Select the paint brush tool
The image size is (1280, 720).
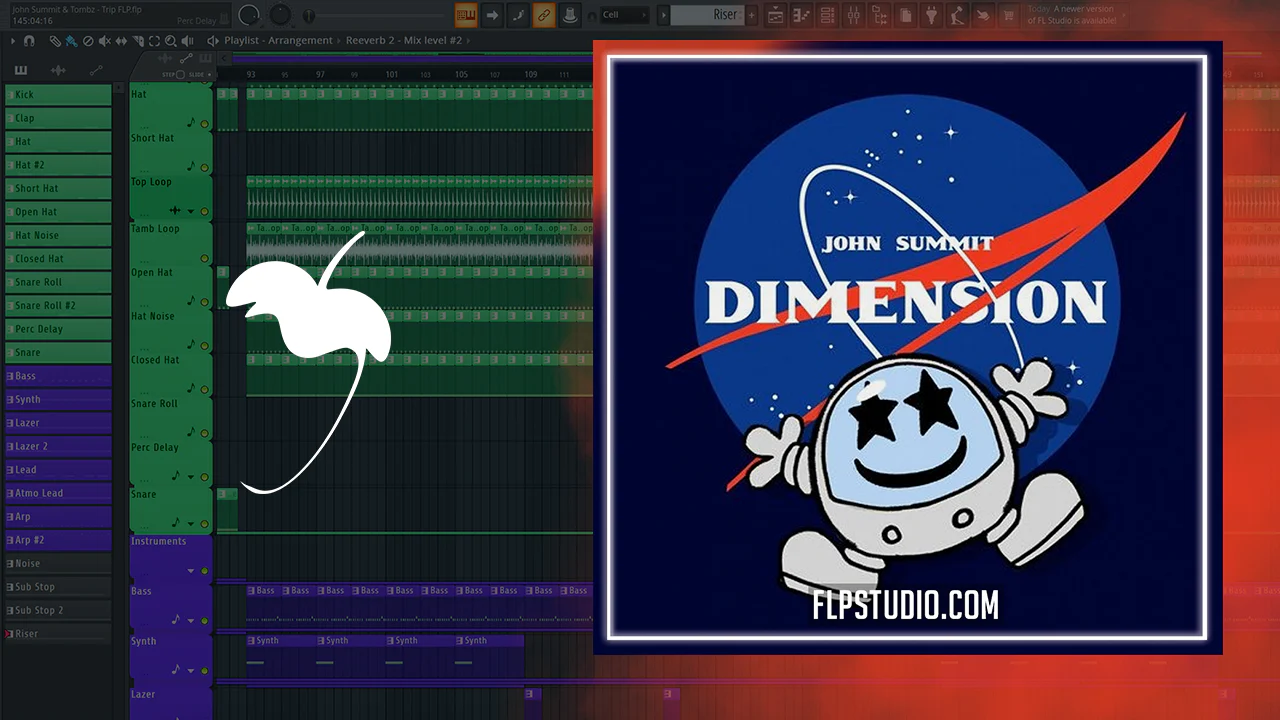point(72,41)
